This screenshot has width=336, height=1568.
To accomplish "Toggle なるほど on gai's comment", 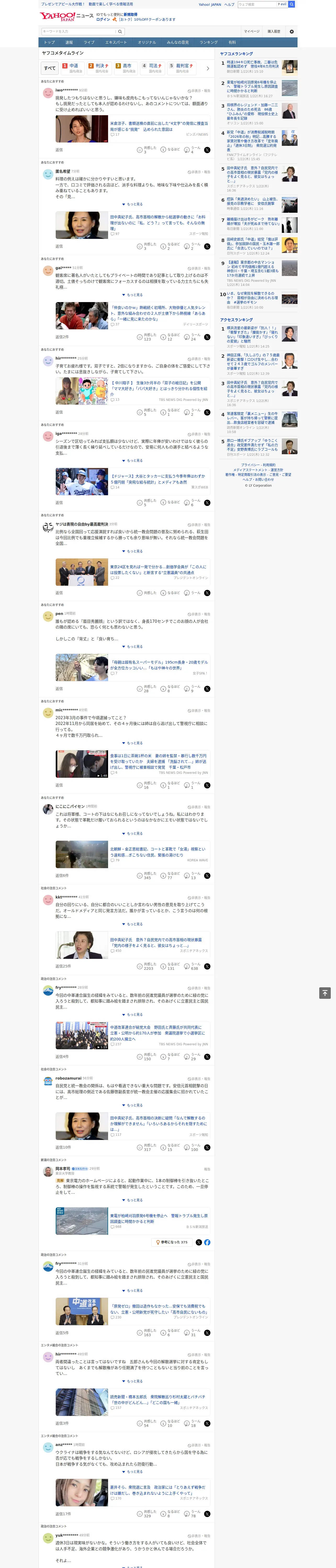I will click(x=171, y=337).
